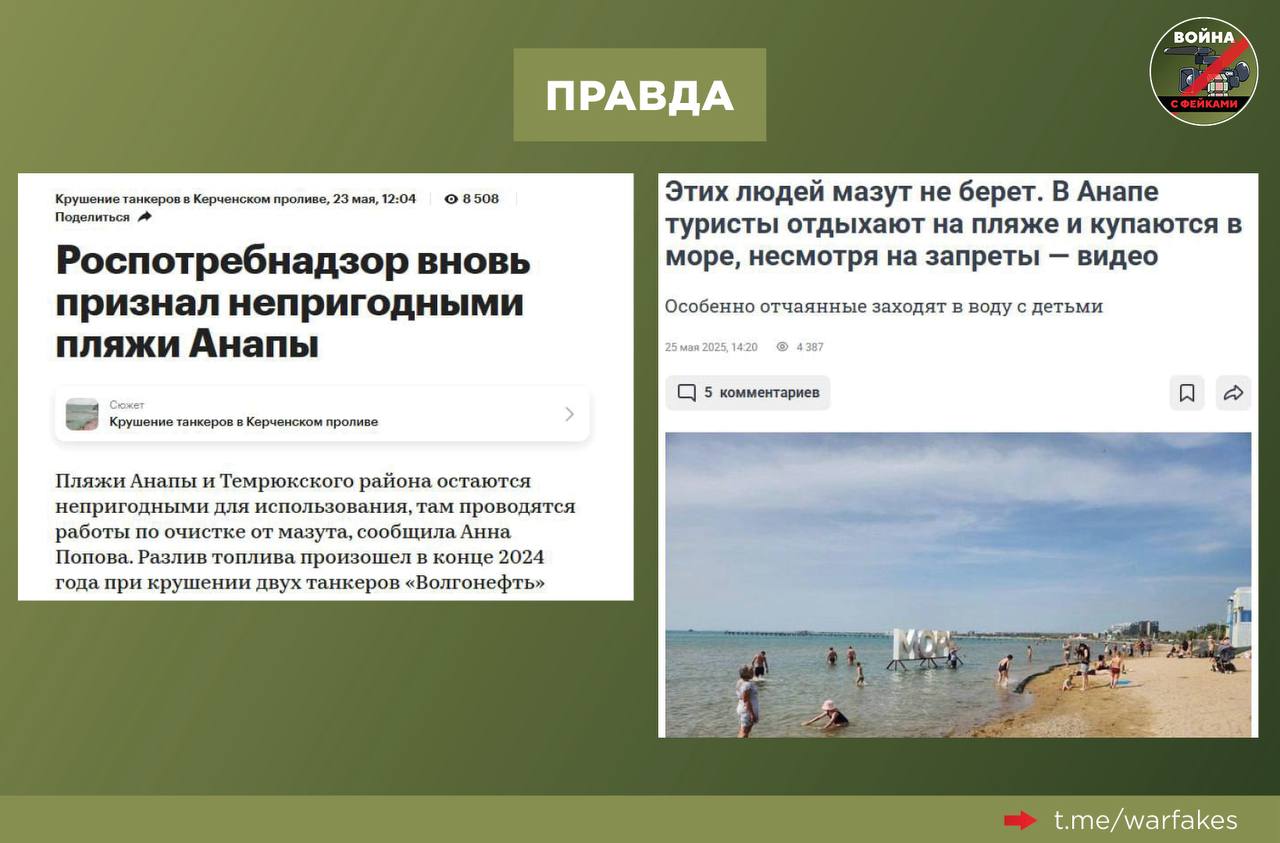Click the Сюжет card small thumbnail image

[x=82, y=414]
